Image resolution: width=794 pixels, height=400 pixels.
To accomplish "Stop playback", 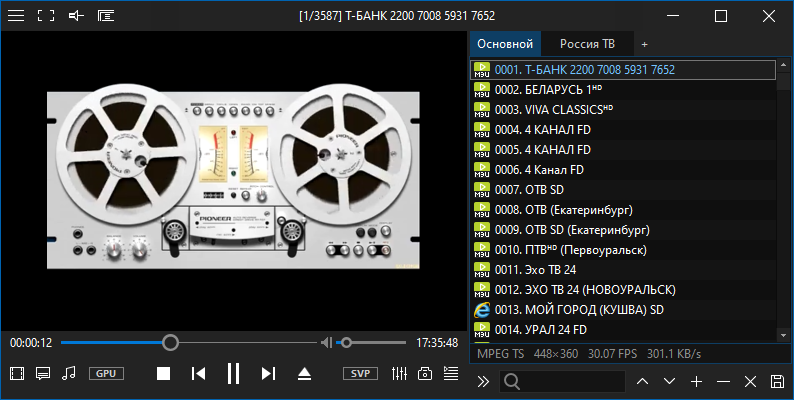I will click(x=163, y=374).
